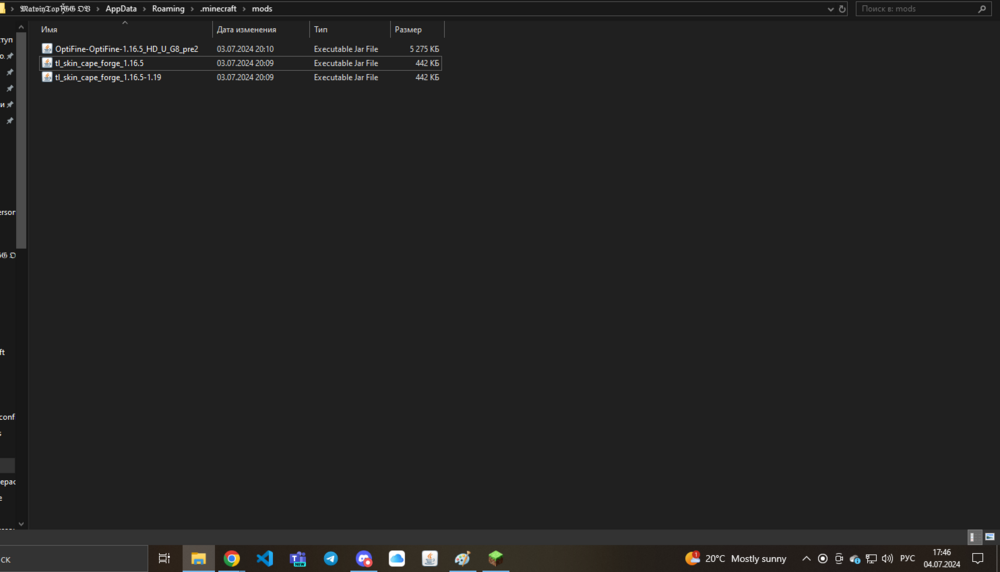The width and height of the screenshot is (1000, 572).
Task: Refresh the mods folder listing
Action: [842, 9]
